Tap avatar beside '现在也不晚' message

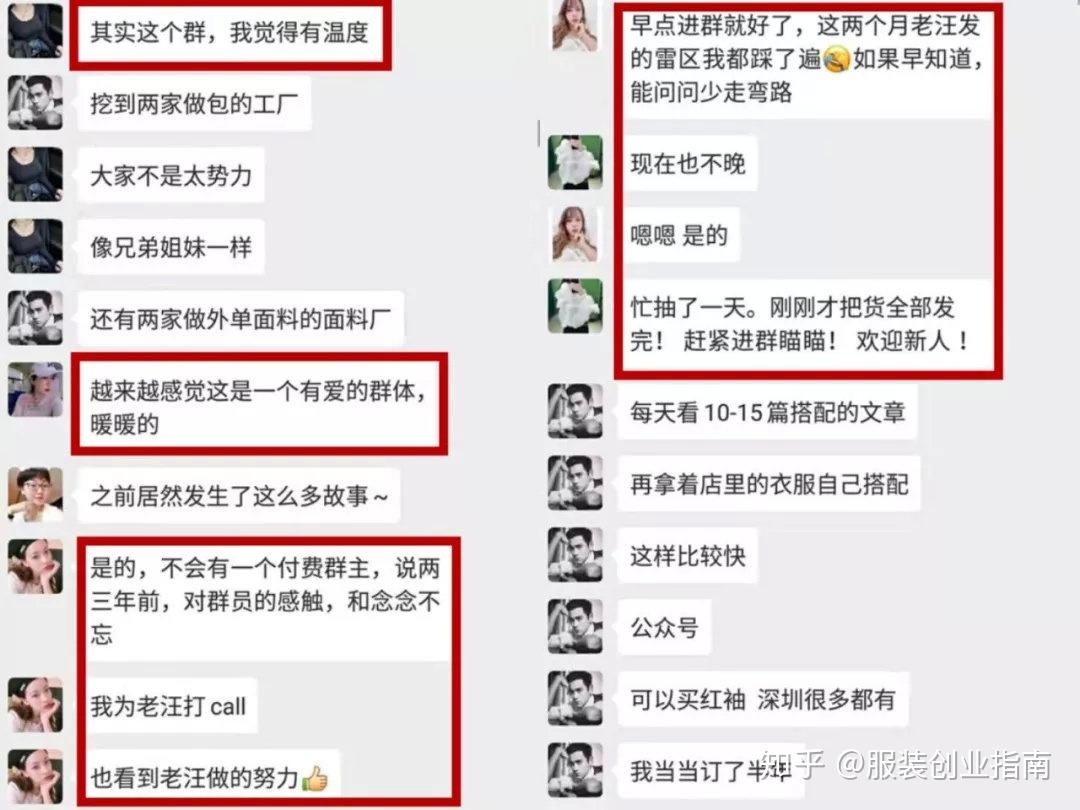575,163
